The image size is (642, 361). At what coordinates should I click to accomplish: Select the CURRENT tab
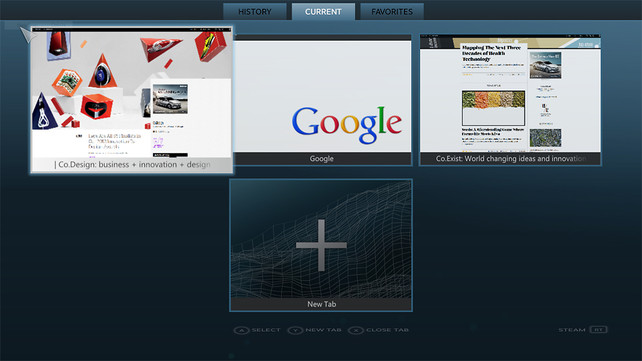point(323,11)
